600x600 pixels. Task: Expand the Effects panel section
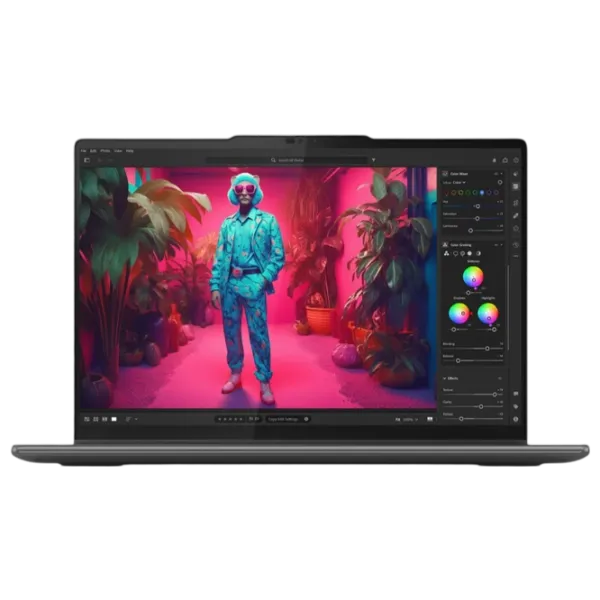[x=445, y=379]
